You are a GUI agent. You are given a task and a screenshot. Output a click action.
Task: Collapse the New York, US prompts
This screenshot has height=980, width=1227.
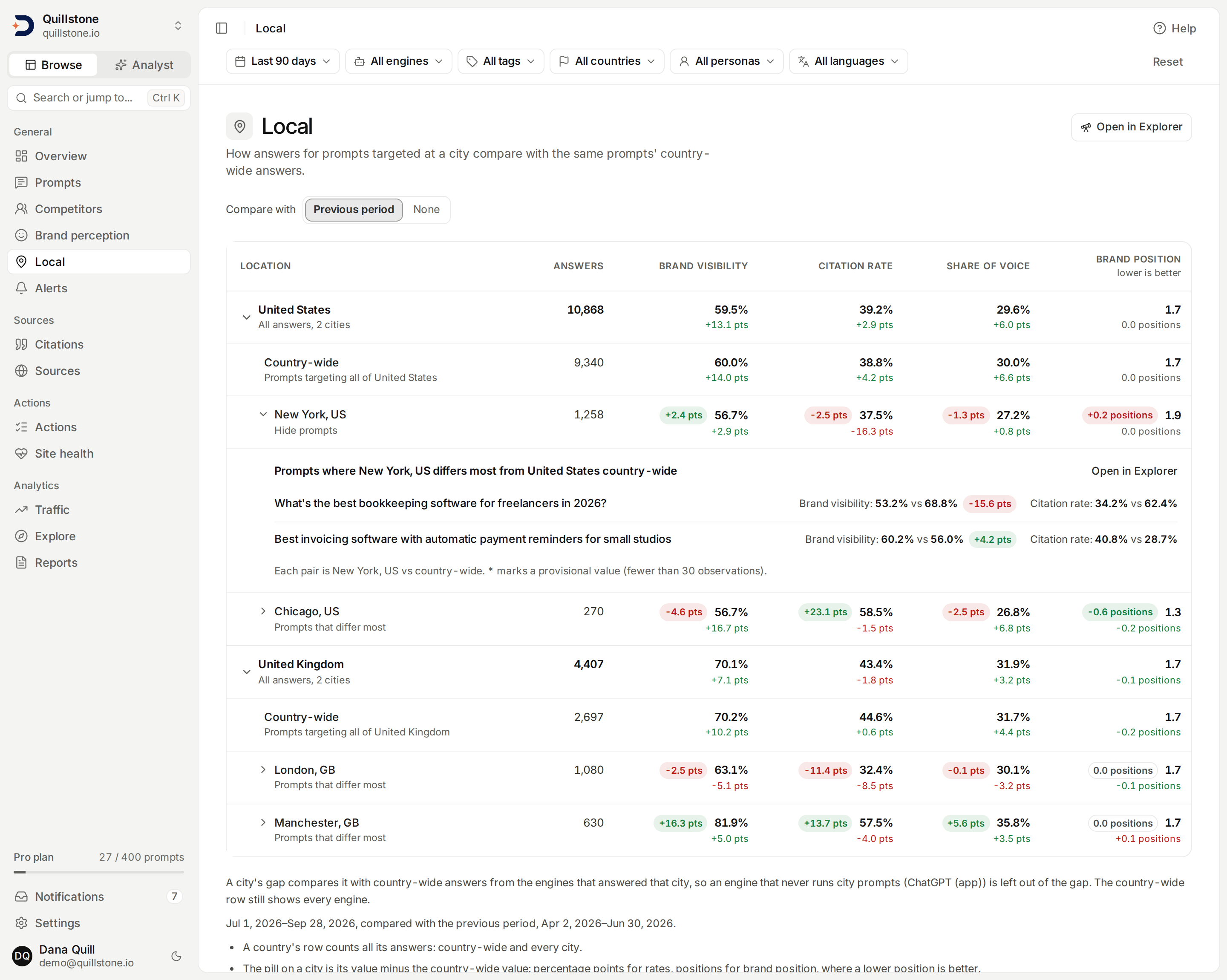pyautogui.click(x=263, y=414)
